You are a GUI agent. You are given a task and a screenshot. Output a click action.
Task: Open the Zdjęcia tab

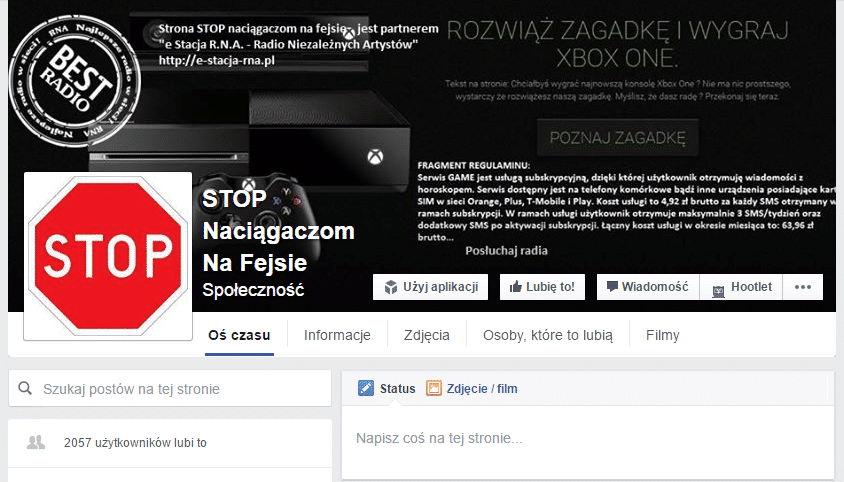(426, 335)
